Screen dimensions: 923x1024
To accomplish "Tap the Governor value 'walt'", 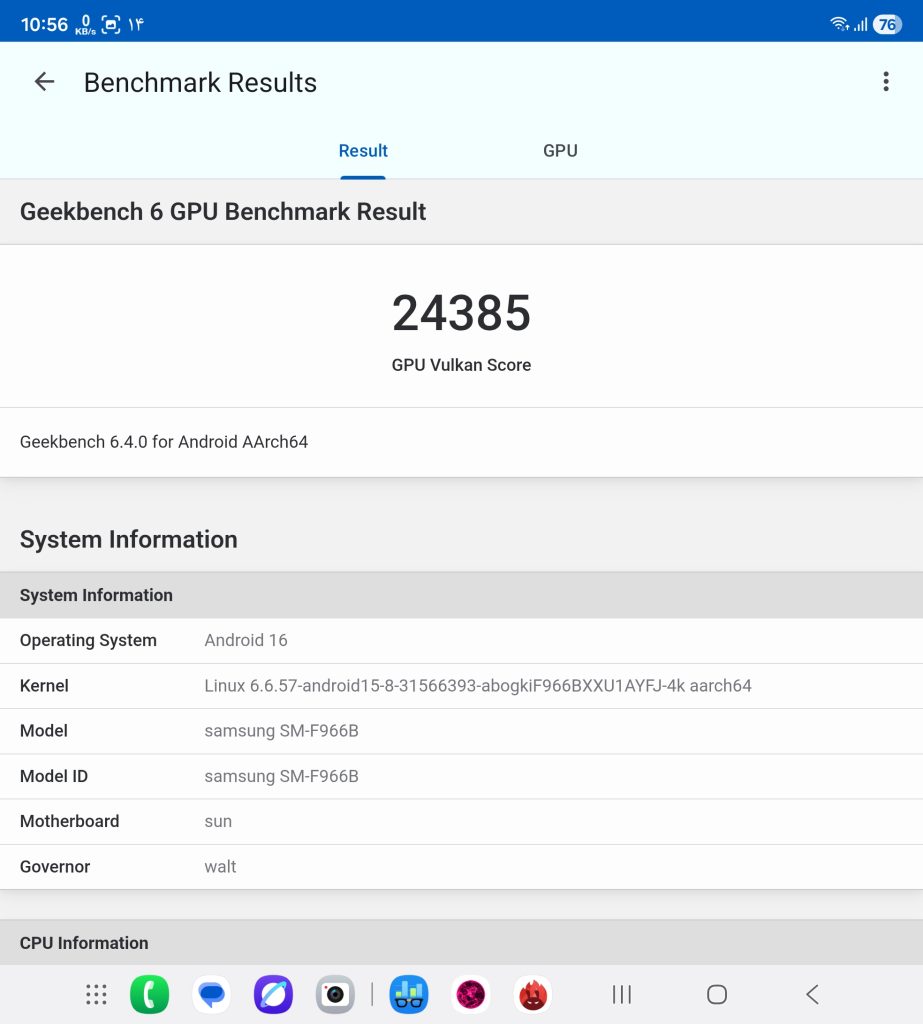I will coord(220,867).
